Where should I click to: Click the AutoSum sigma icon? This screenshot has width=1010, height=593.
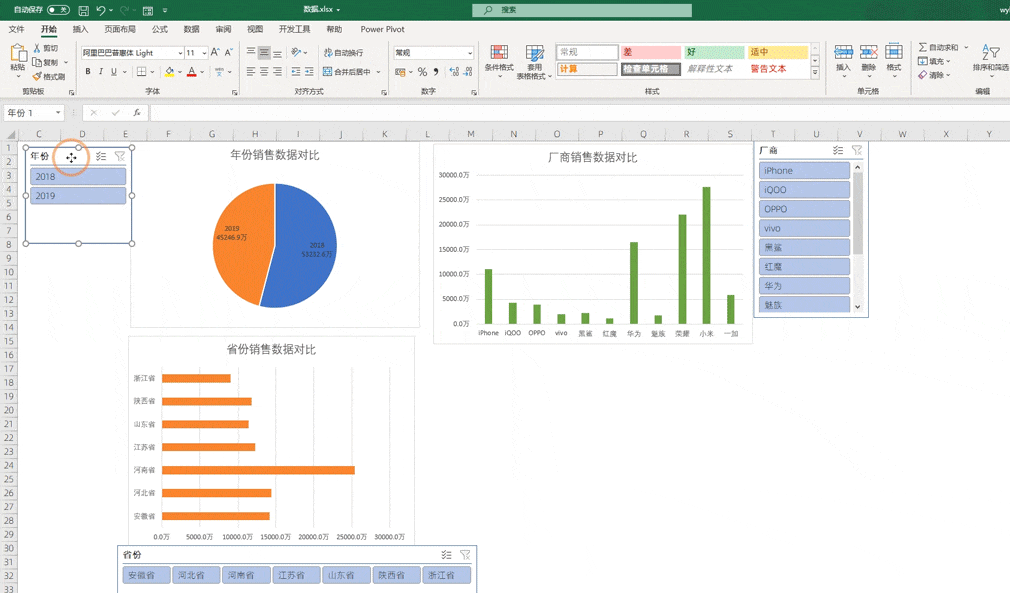point(922,47)
